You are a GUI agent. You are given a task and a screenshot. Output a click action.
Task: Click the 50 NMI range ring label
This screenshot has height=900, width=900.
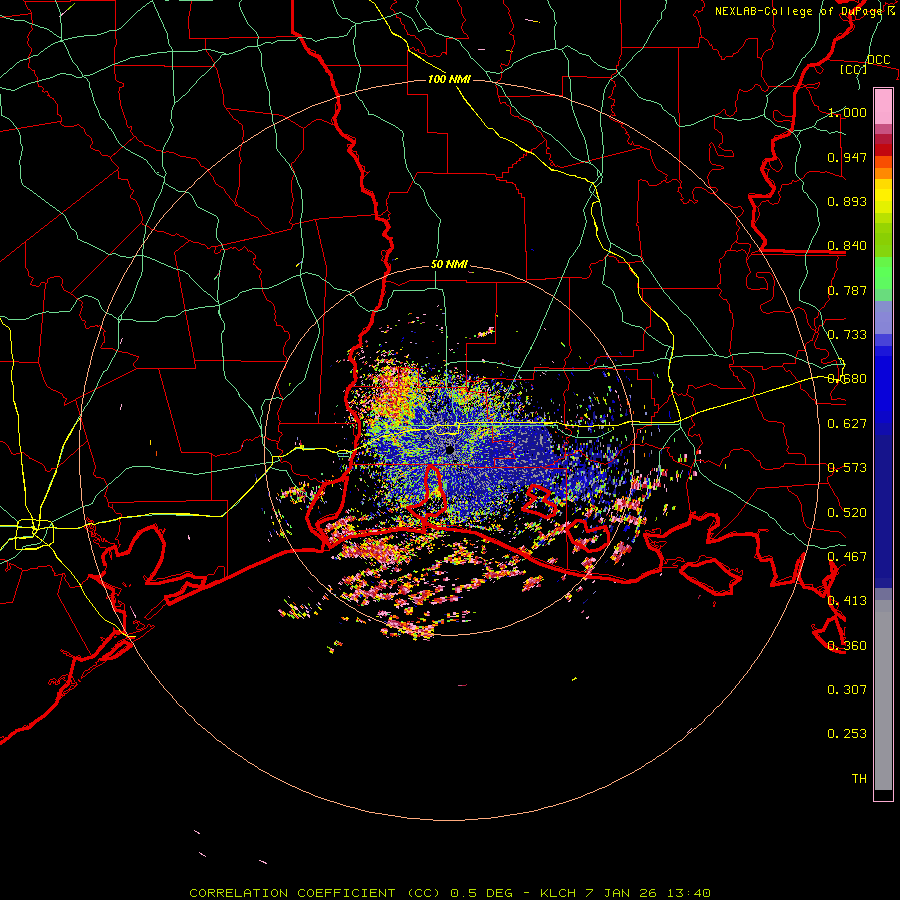point(449,265)
